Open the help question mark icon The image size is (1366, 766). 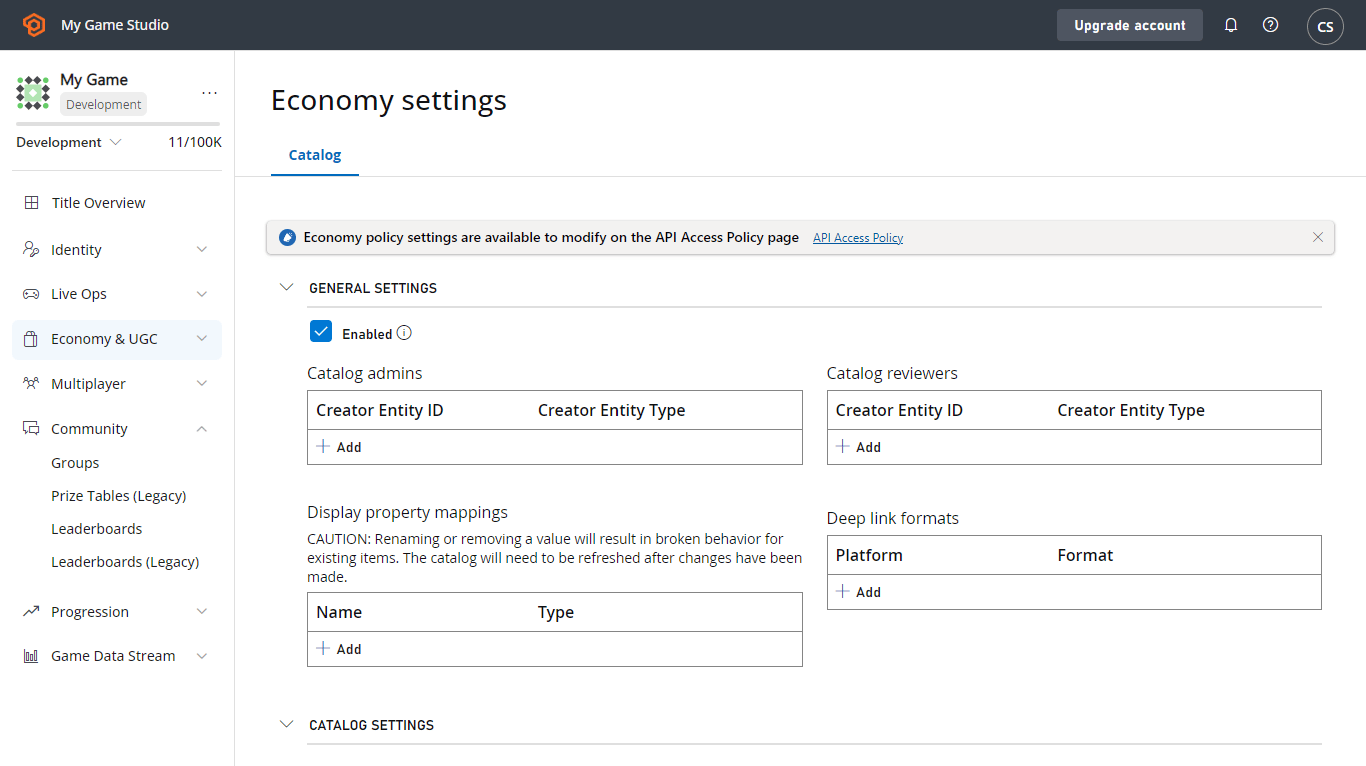tap(1270, 25)
